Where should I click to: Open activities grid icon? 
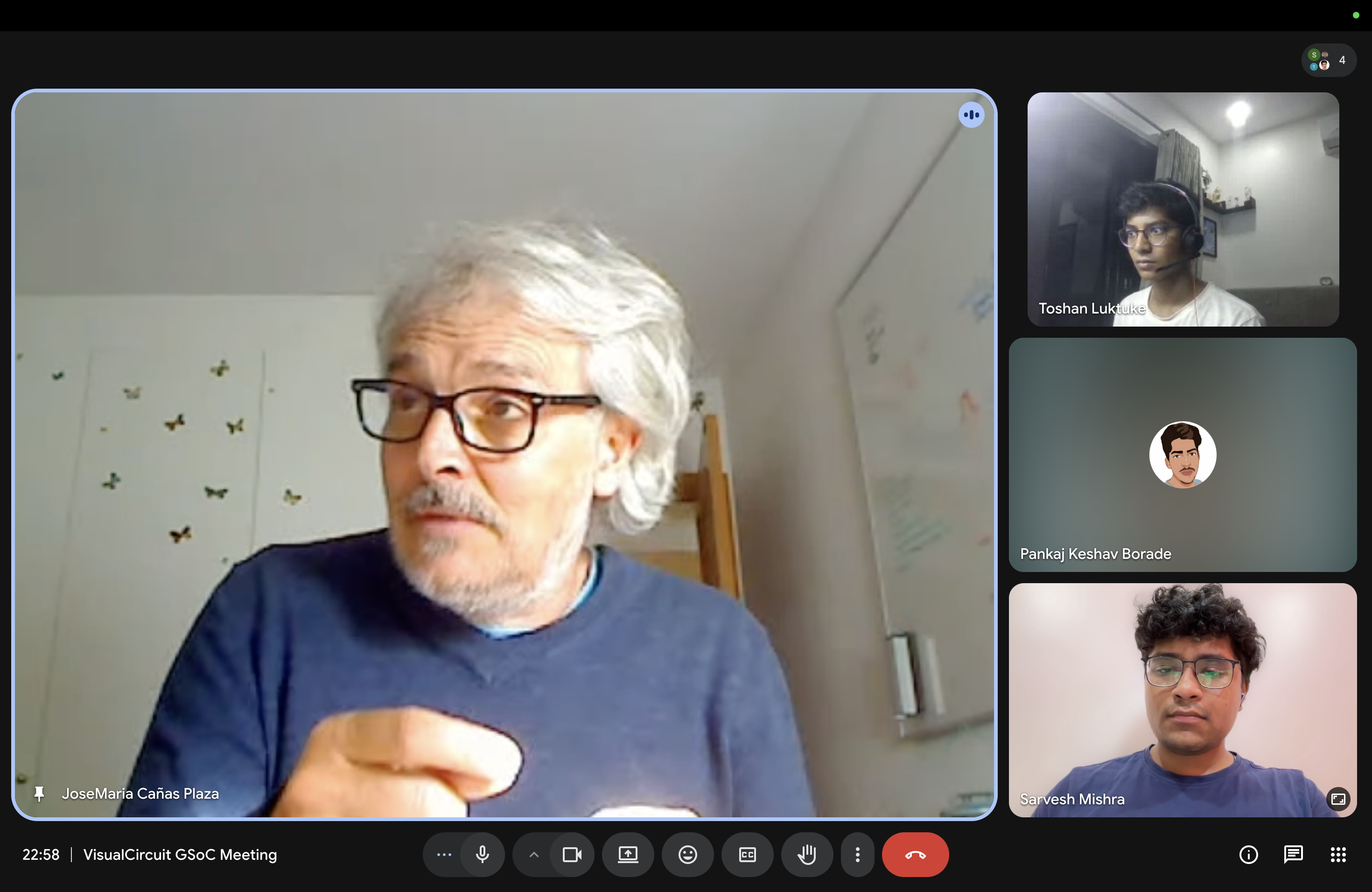coord(1338,854)
